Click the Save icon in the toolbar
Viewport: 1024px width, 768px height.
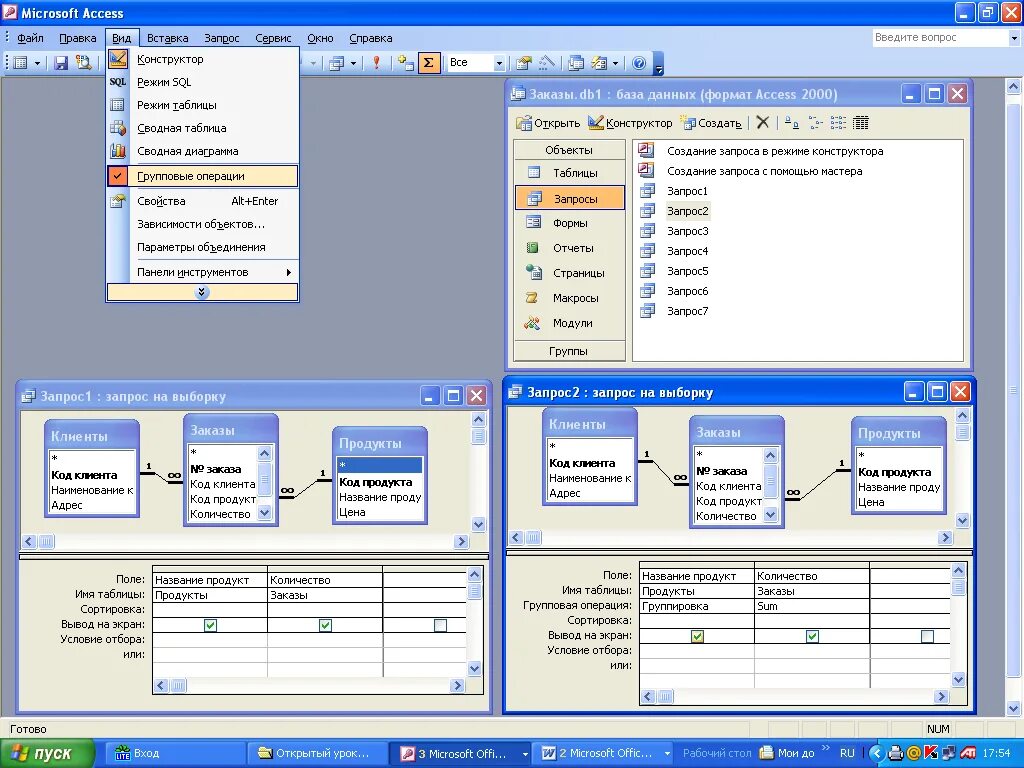click(61, 63)
